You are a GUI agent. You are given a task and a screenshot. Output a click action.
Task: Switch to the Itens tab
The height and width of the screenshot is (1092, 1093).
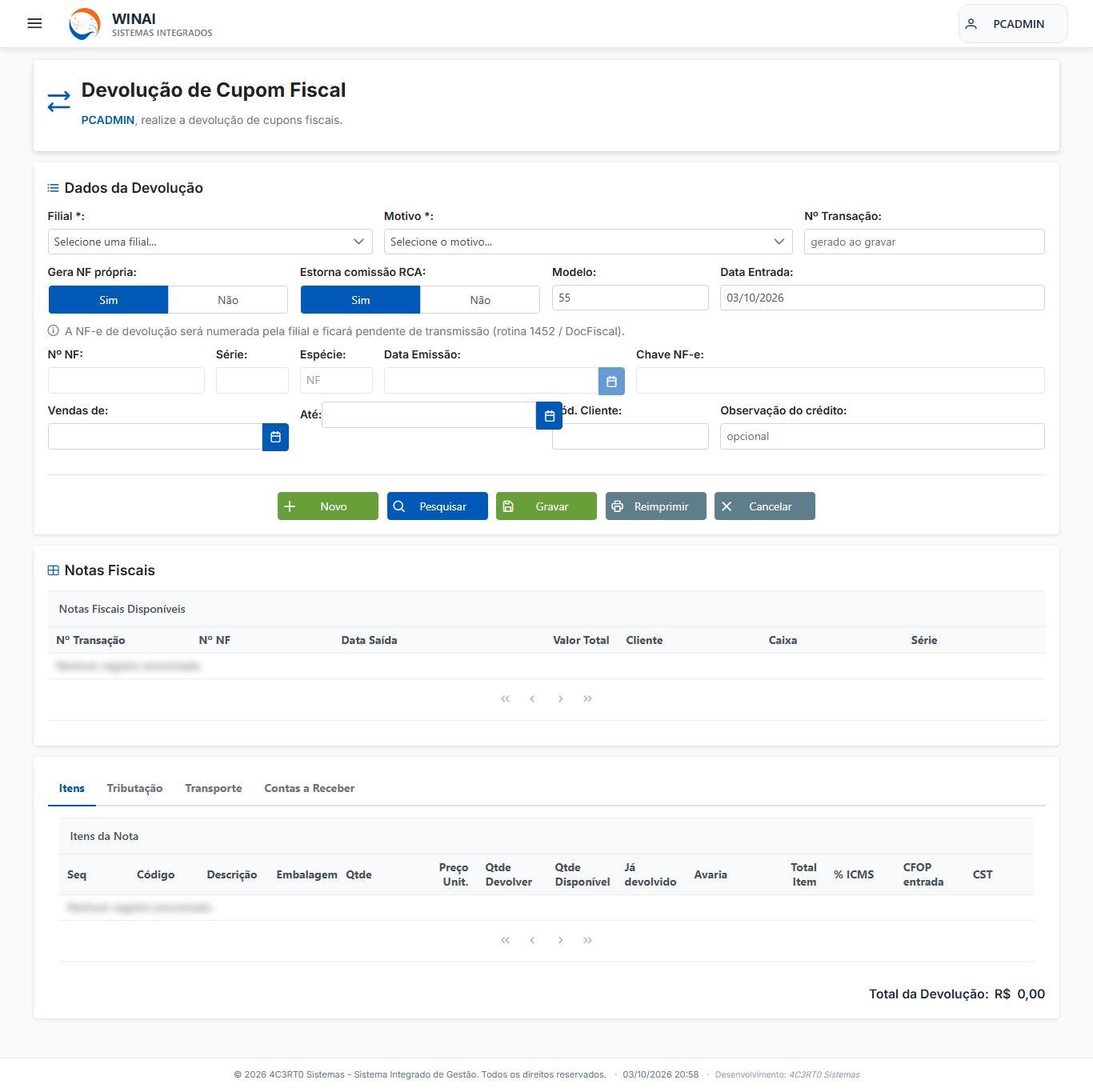[71, 789]
